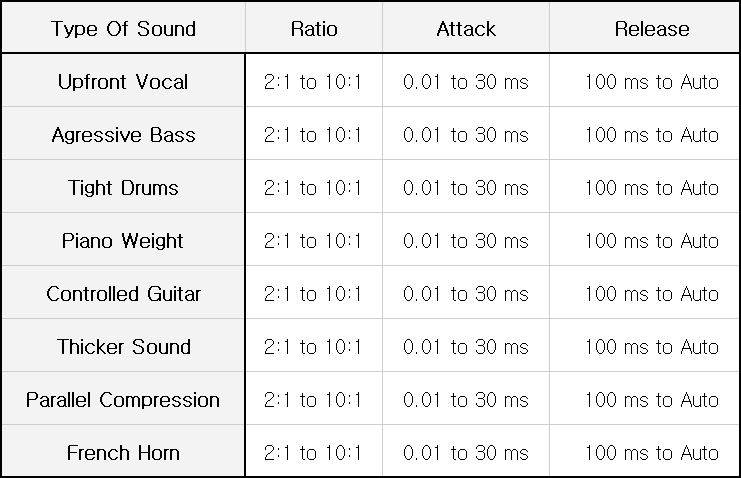
Task: Click the Agressive Bass row label
Action: tap(123, 135)
